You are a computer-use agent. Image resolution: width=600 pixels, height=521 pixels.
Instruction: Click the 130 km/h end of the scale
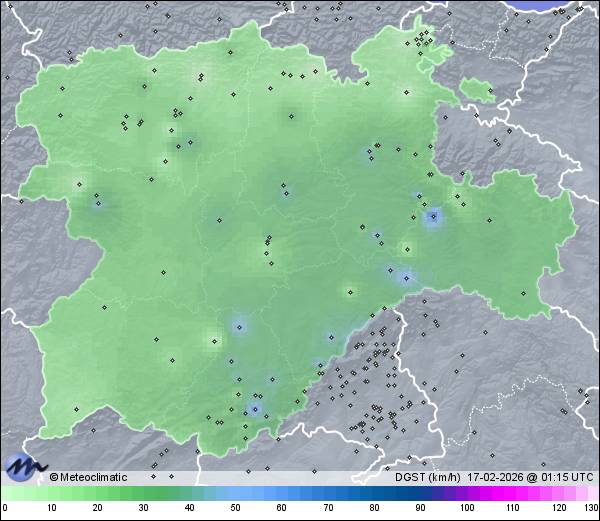(590, 508)
